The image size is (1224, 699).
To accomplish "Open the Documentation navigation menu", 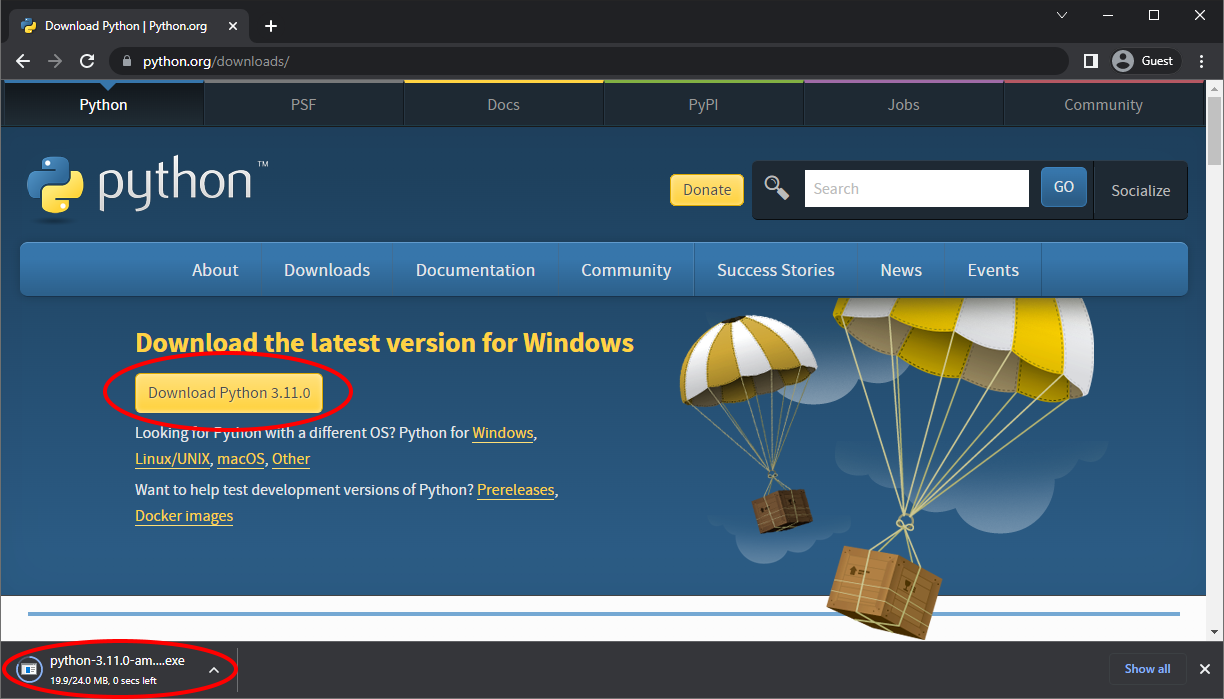I will tap(475, 270).
